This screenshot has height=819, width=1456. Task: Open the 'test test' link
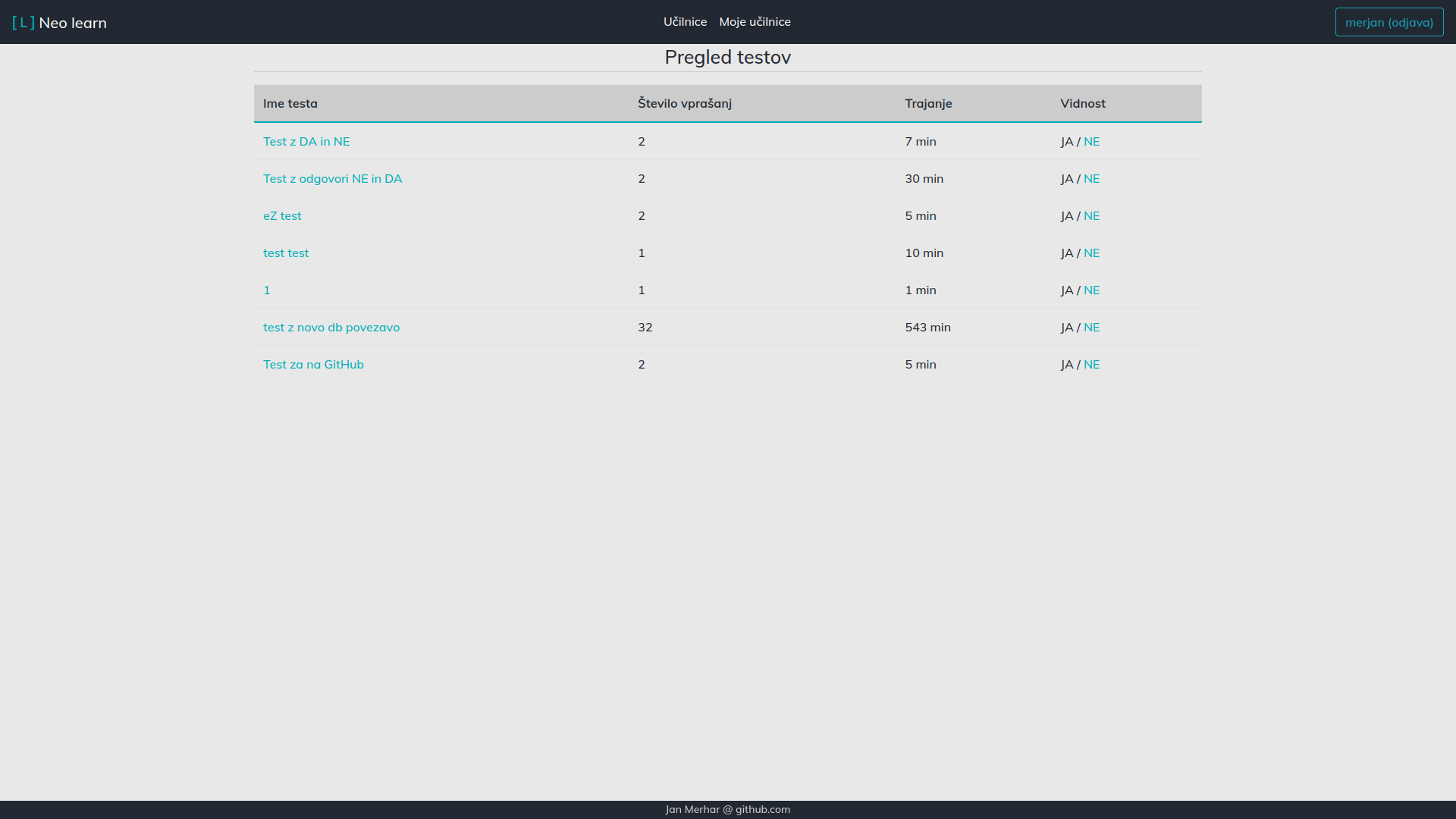[286, 253]
